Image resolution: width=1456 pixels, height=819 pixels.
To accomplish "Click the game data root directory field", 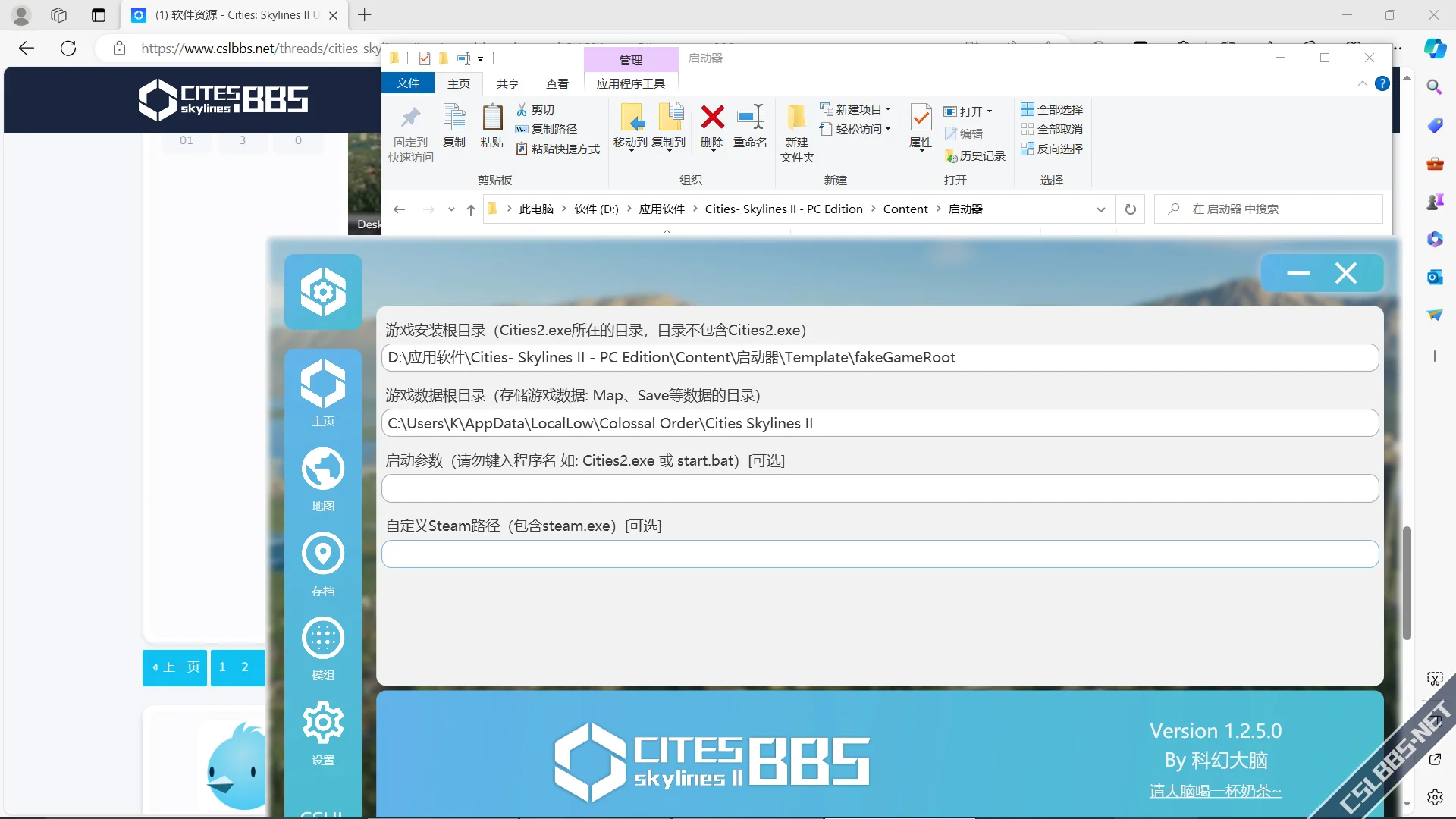I will [880, 423].
